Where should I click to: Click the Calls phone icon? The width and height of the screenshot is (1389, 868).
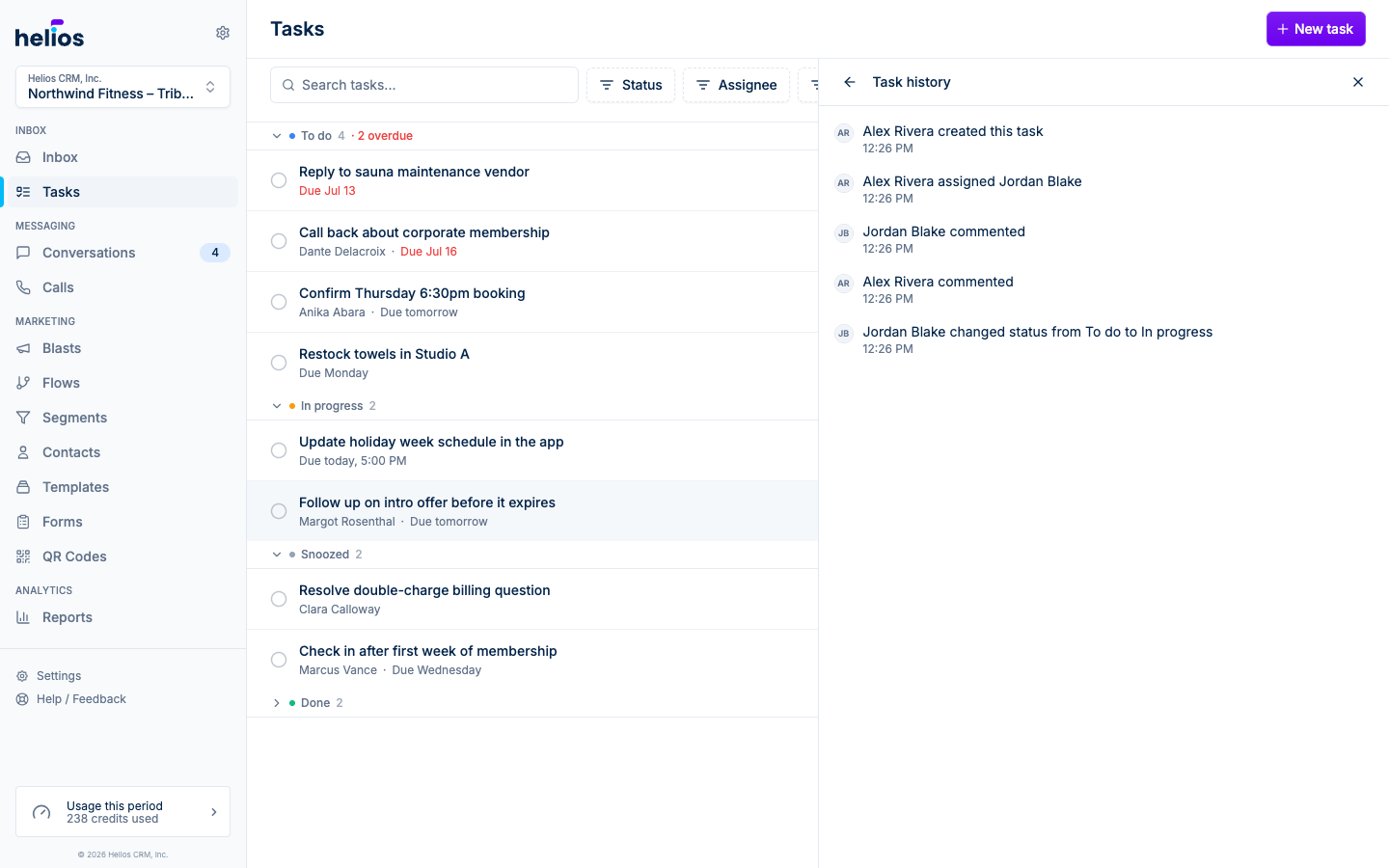[x=23, y=287]
